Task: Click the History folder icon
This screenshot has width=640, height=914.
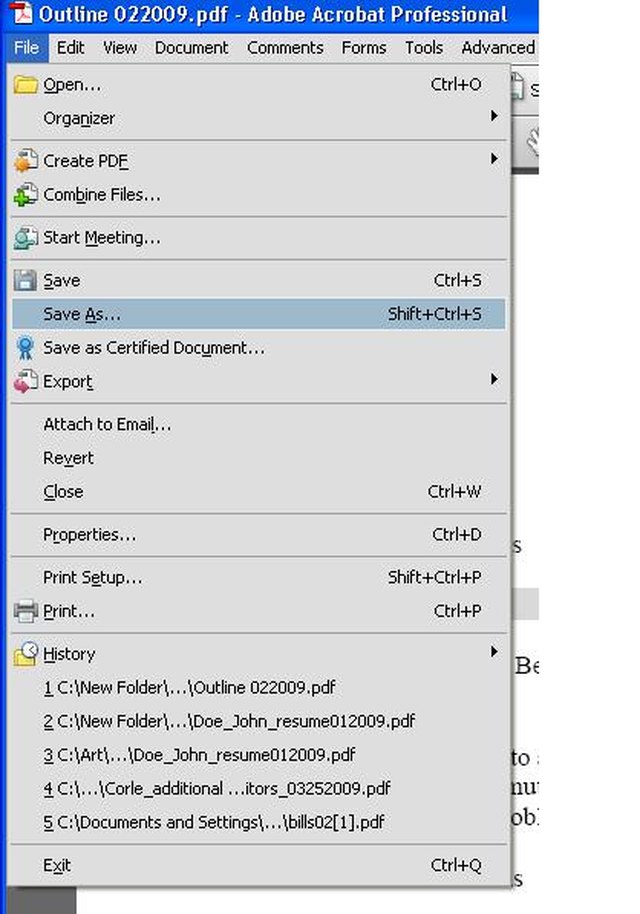Action: [25, 654]
